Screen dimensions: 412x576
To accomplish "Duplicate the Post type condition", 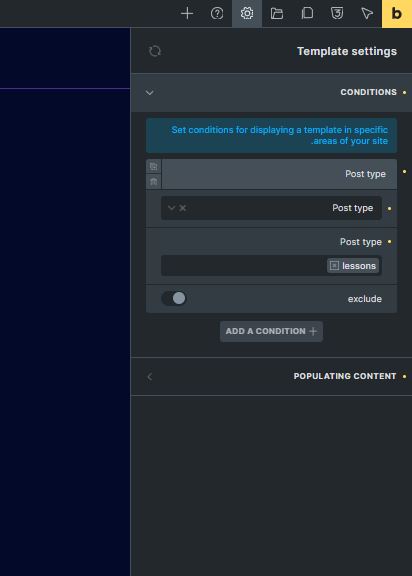I will tap(153, 166).
